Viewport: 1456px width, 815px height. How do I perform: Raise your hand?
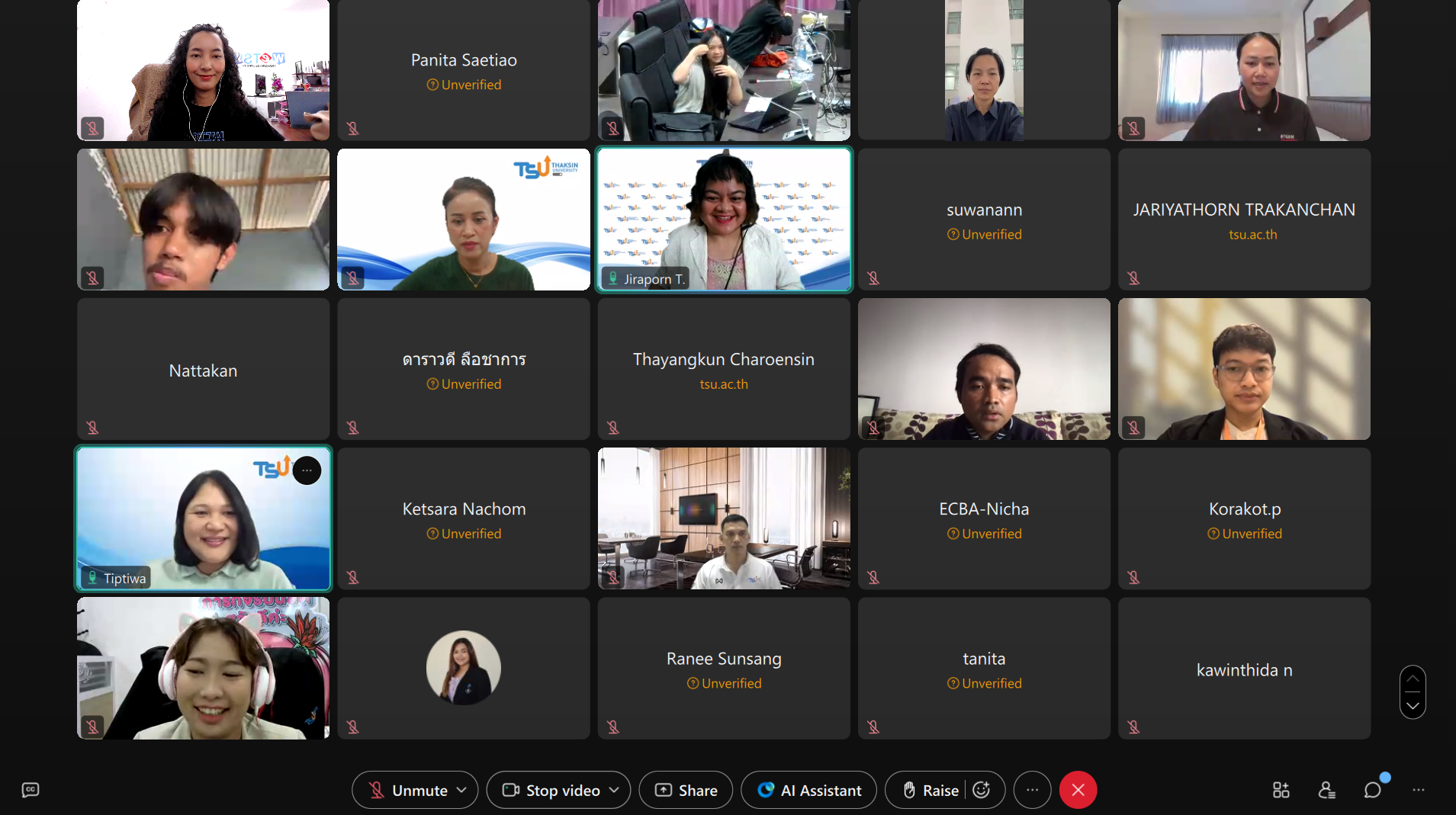(930, 790)
